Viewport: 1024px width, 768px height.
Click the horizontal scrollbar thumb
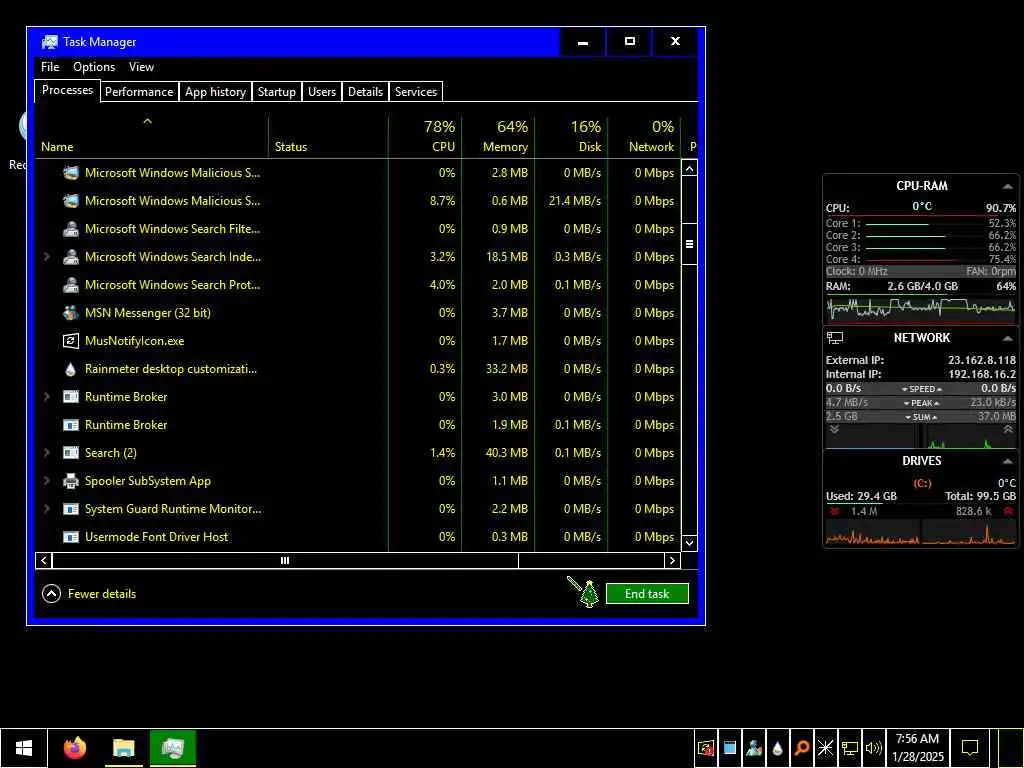[285, 560]
